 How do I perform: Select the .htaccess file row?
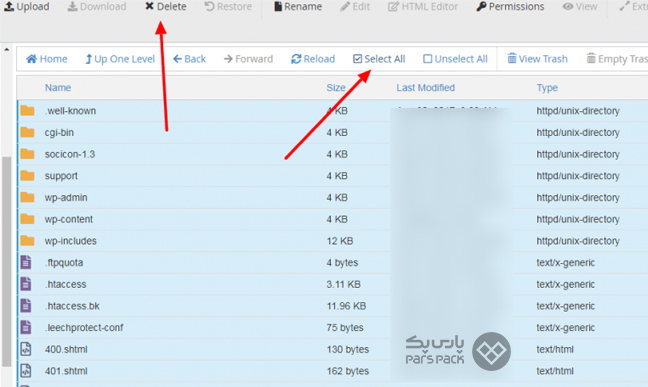332,284
